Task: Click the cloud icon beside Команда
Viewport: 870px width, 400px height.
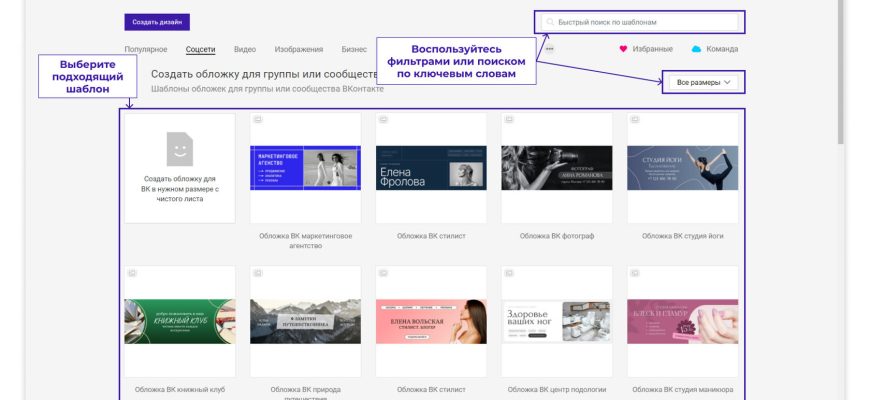Action: click(x=696, y=48)
